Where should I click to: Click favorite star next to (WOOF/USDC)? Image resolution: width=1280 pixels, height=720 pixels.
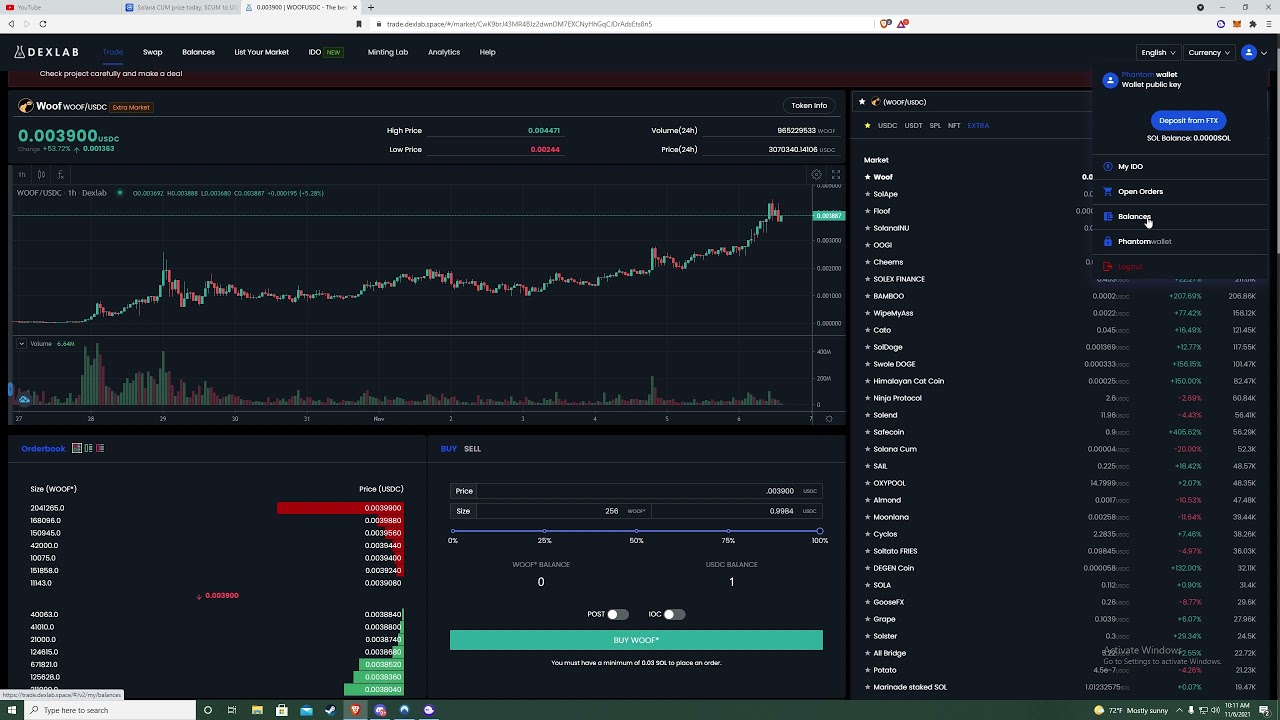point(862,102)
